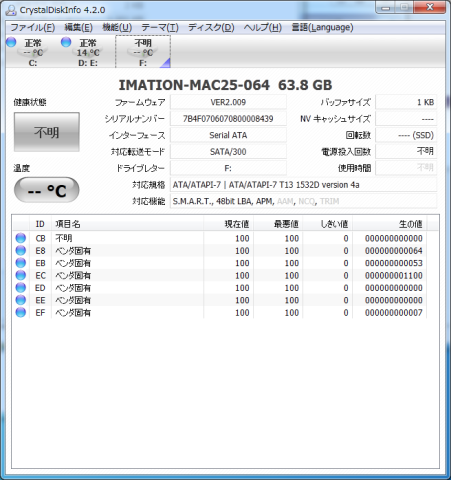
Task: Open the 機能(U) menu
Action: tap(117, 27)
